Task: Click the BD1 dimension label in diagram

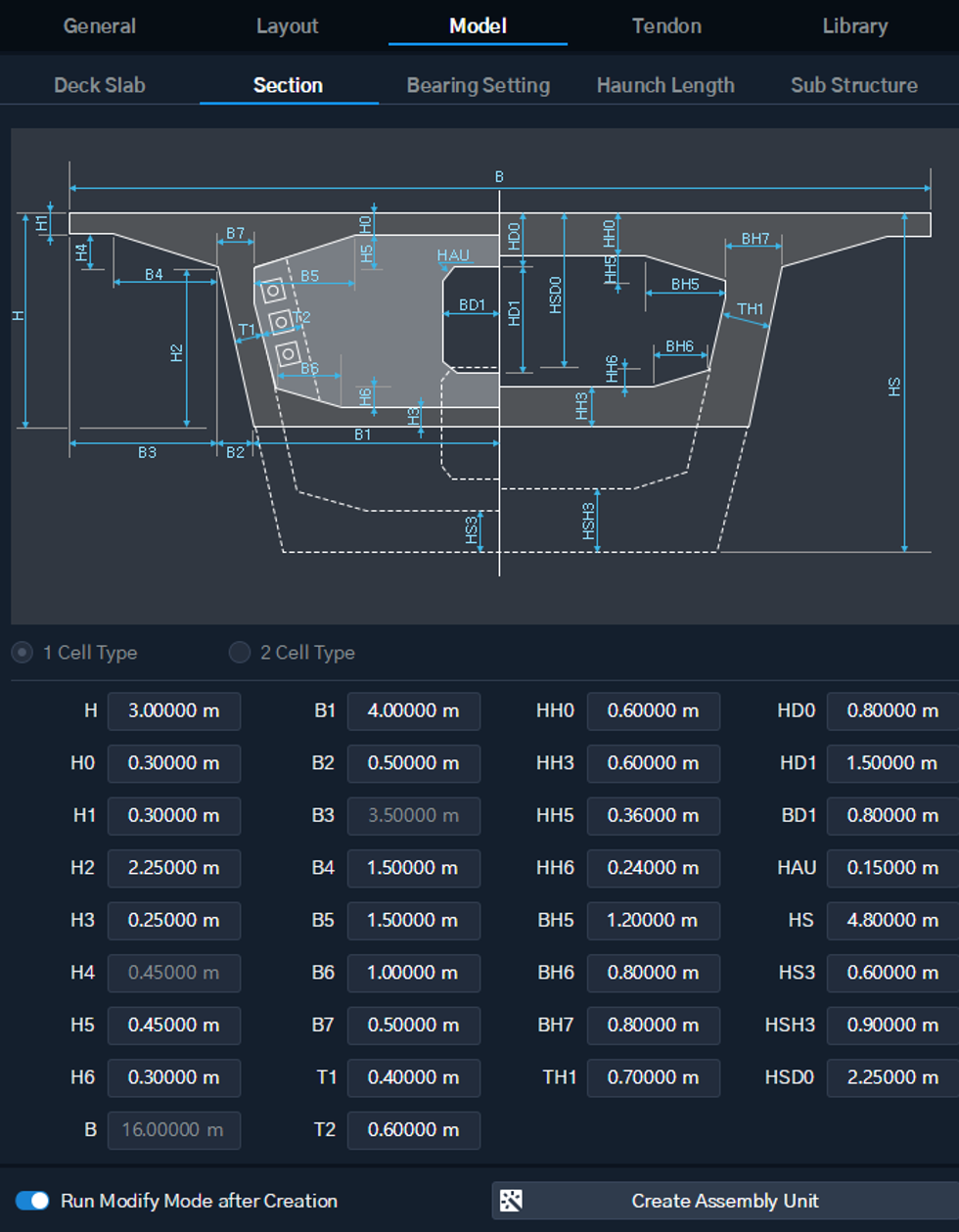Action: [x=472, y=305]
